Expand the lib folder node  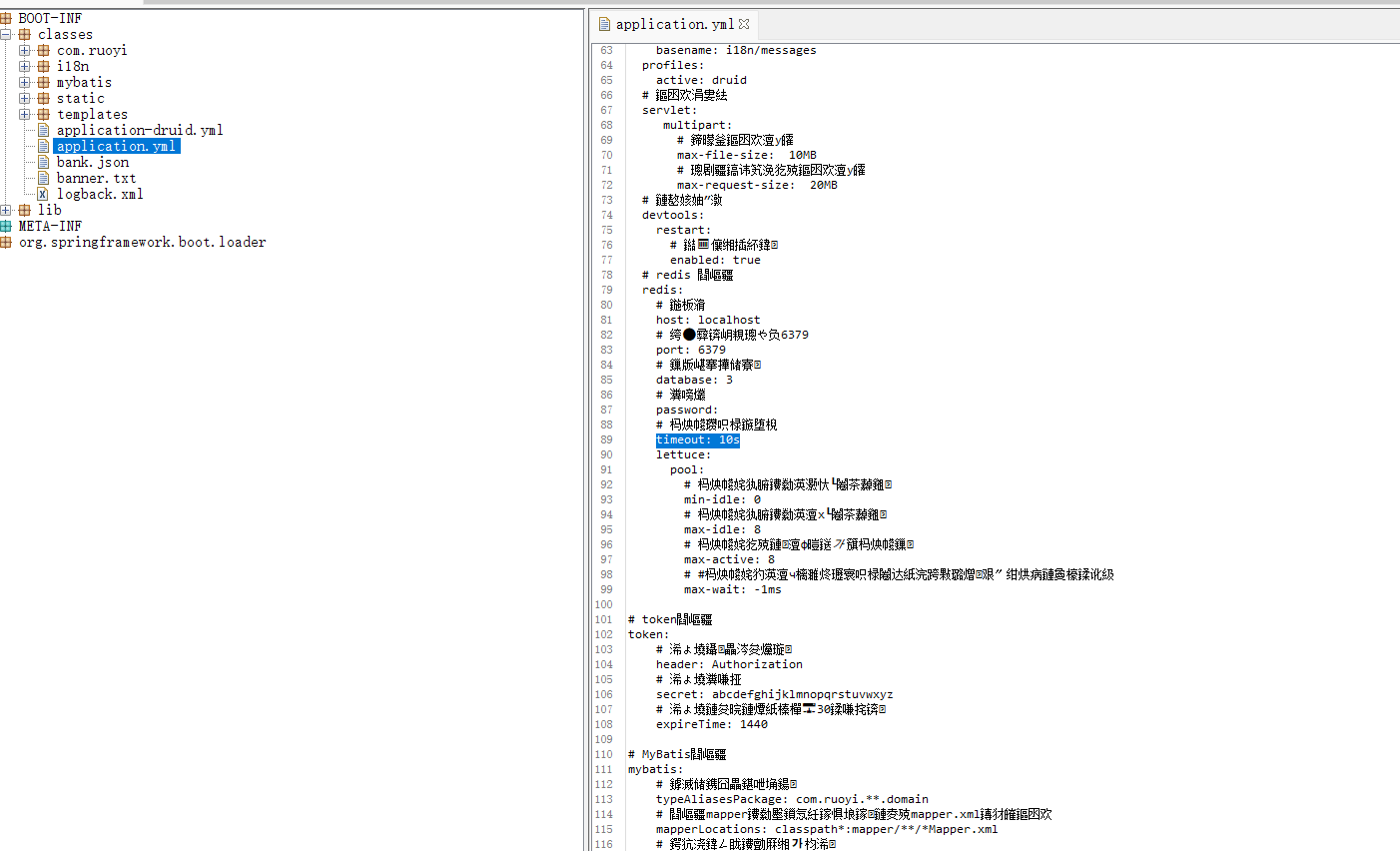[x=6, y=210]
